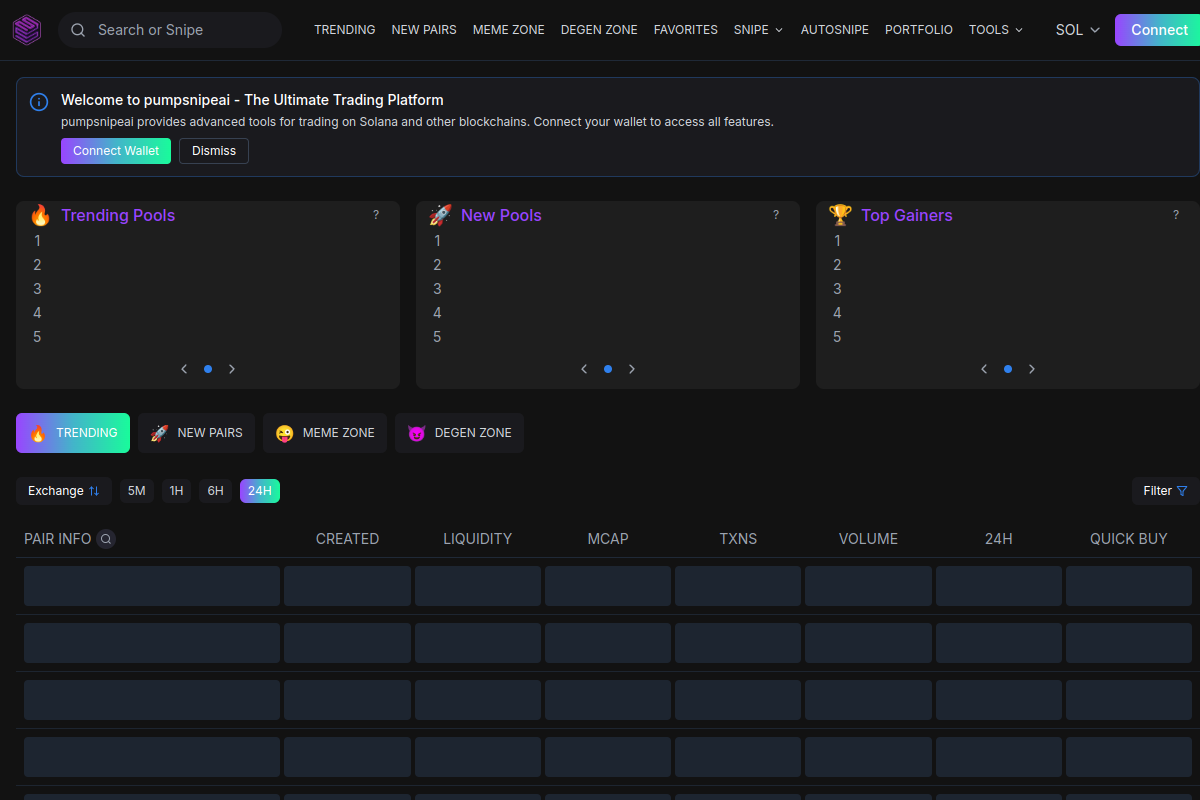Go to next page in Top Gainers
1200x800 pixels.
tap(1032, 369)
